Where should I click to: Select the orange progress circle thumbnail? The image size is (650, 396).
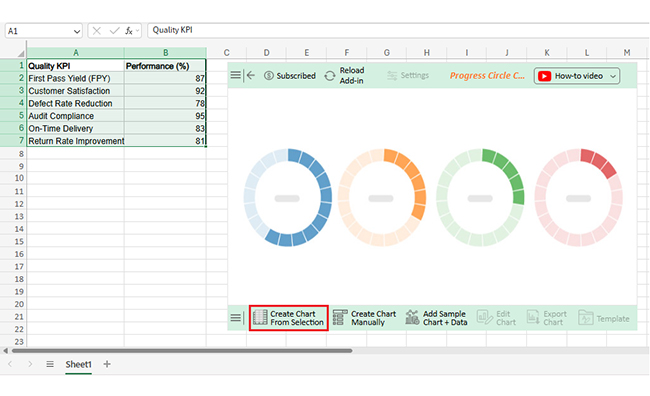point(382,197)
